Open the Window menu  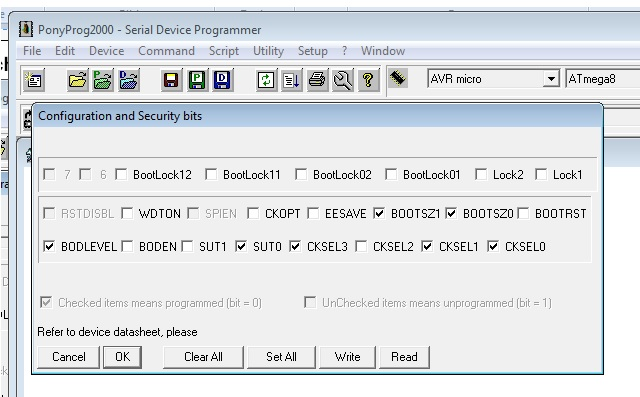point(383,51)
